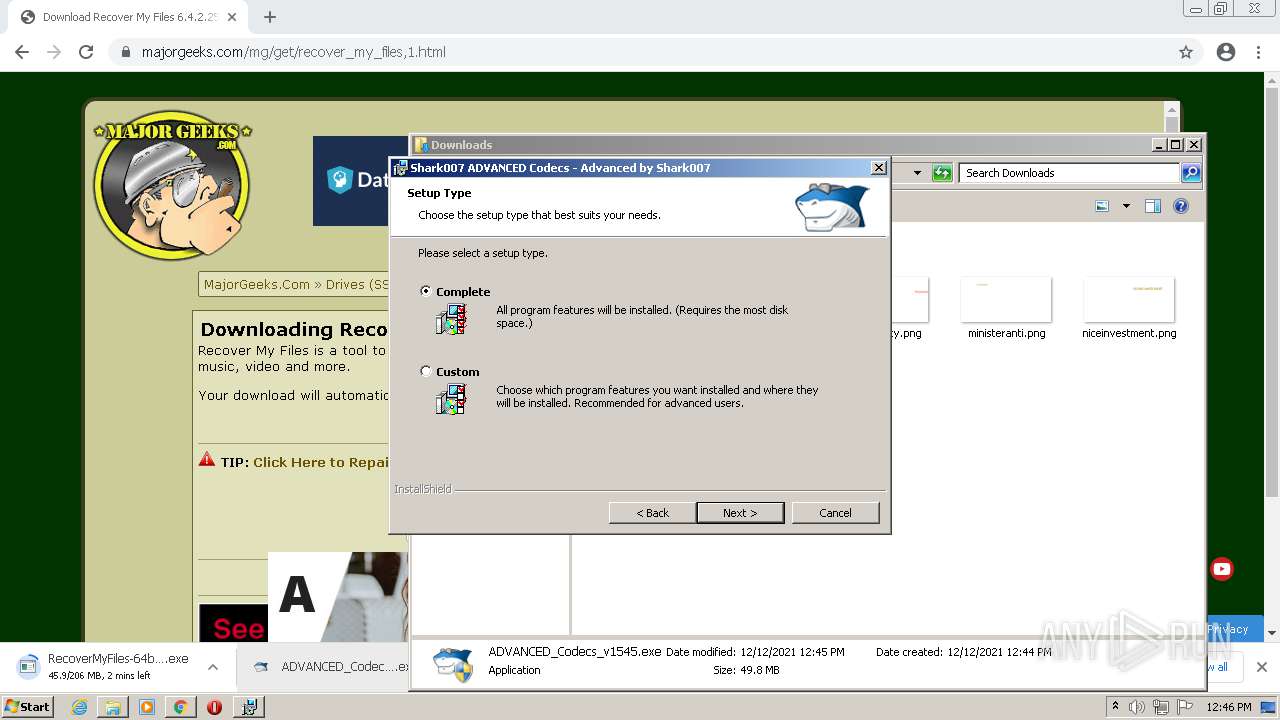Click the Chrome forward arrow
Viewport: 1280px width, 720px height.
[x=54, y=52]
